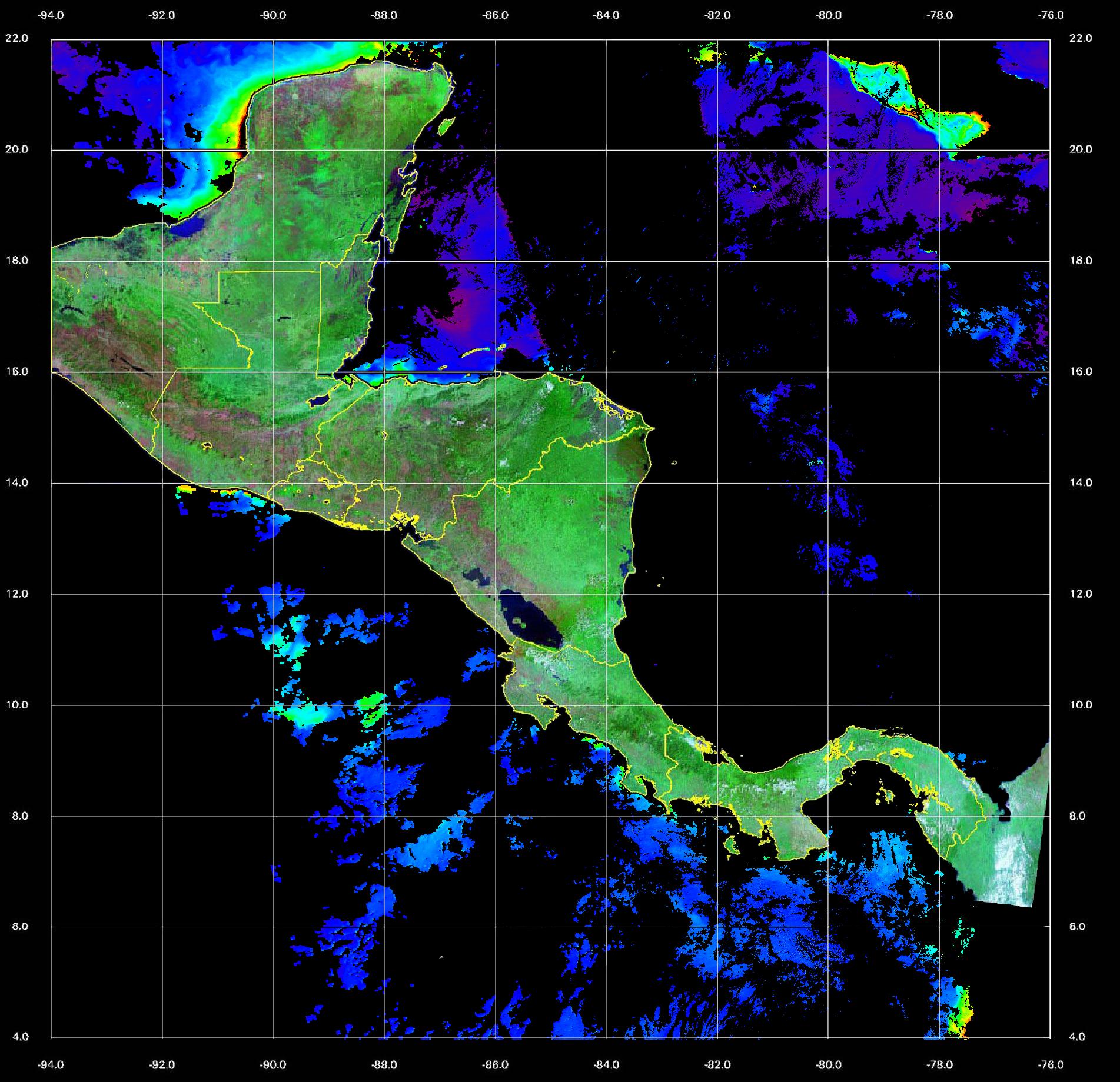Click Lake Managua northwest of Lake Nicaragua
The height and width of the screenshot is (1082, 1120).
tap(474, 575)
